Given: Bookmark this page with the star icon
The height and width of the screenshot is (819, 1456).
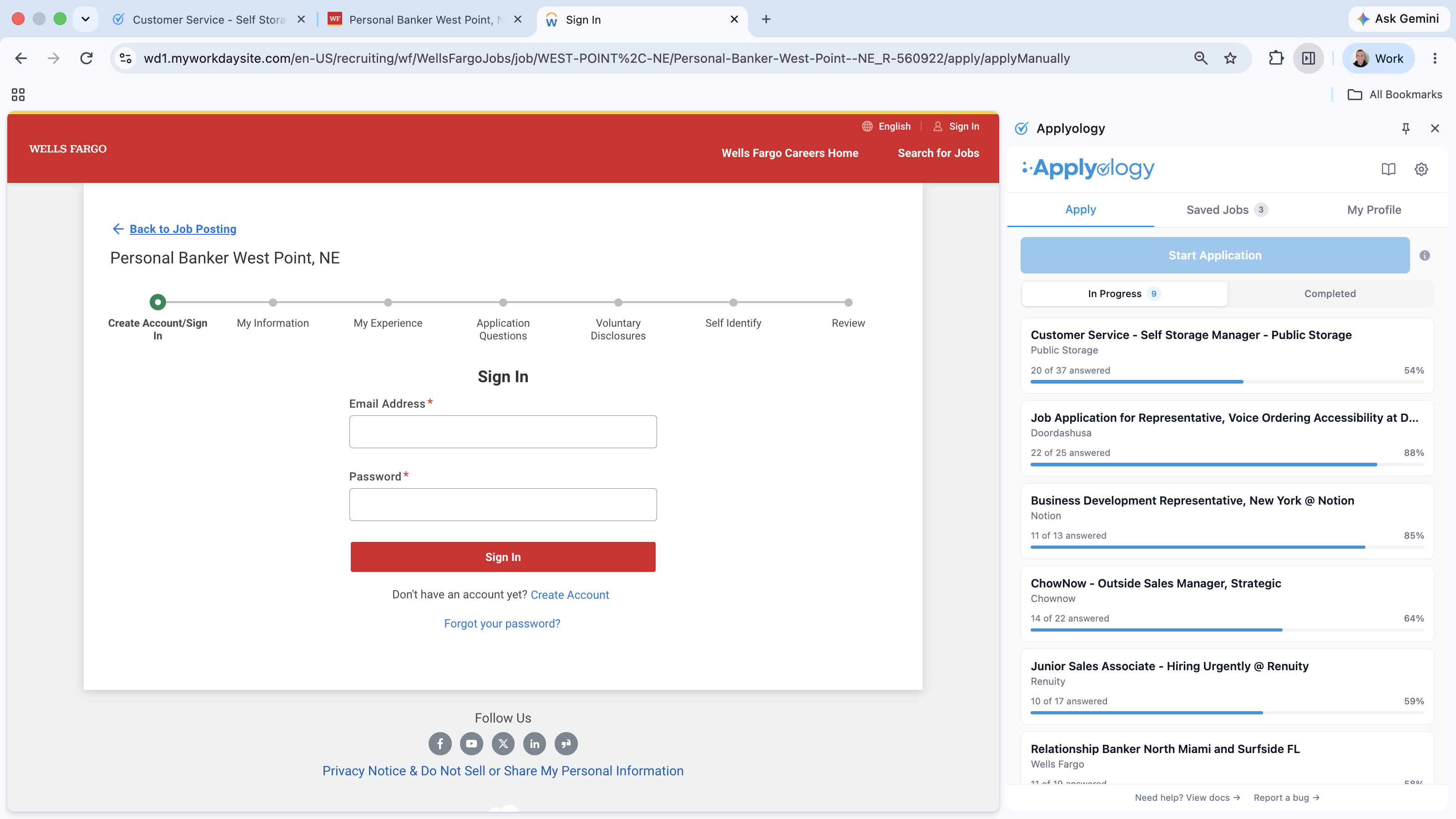Looking at the screenshot, I should point(1230,58).
